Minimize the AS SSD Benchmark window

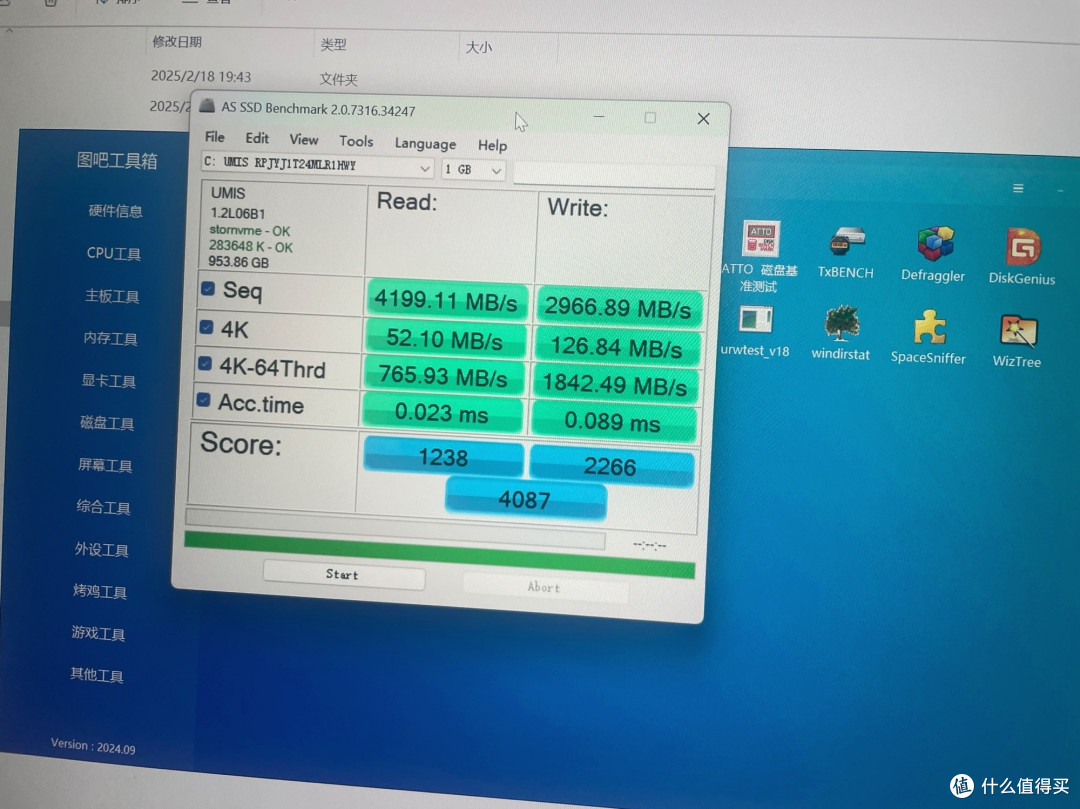(x=599, y=117)
